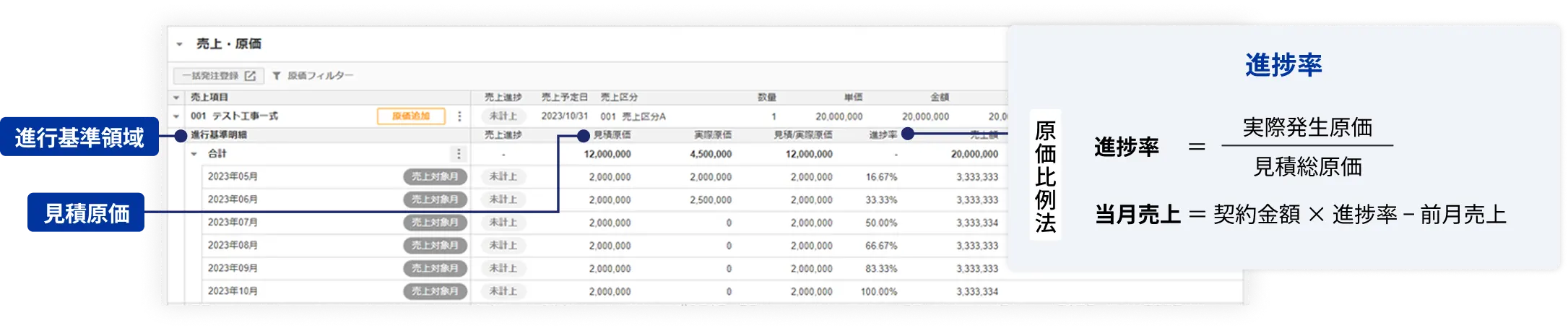This screenshot has height=331, width=1568.
Task: Click the 売上予定日 value 2023/10/31
Action: [x=564, y=116]
